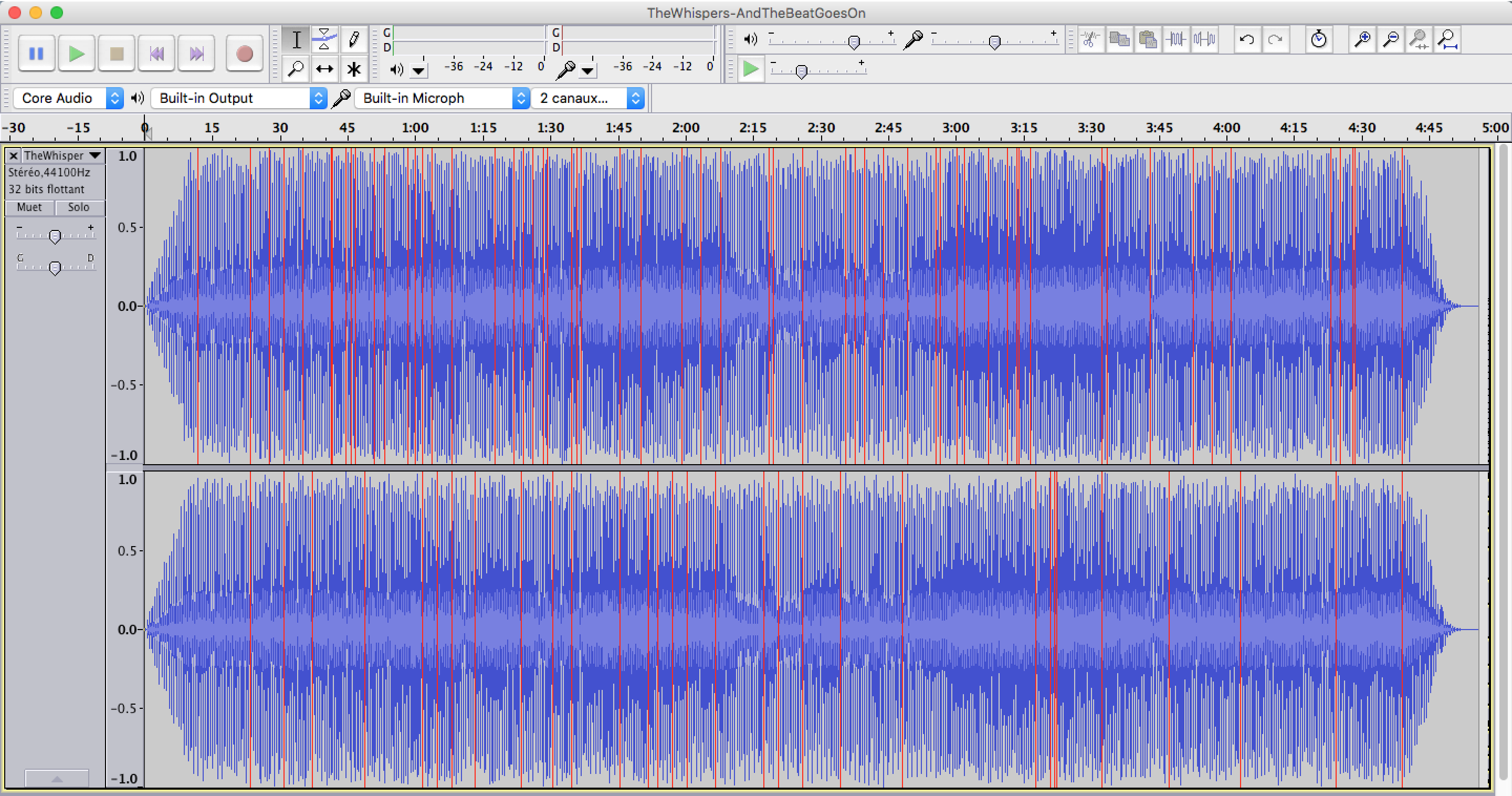Pause playback with the Pause button

[36, 54]
